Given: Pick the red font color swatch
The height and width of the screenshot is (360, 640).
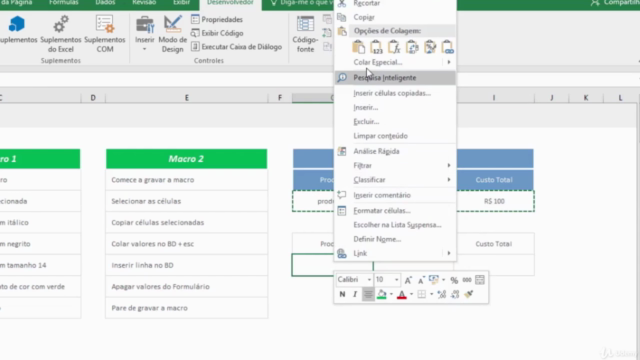Looking at the screenshot, I should pos(402,294).
